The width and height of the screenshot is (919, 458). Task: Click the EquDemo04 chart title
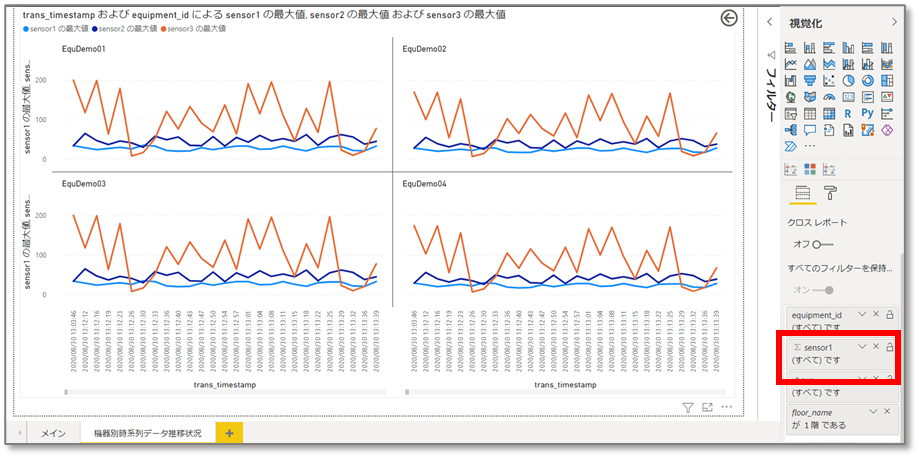point(424,184)
